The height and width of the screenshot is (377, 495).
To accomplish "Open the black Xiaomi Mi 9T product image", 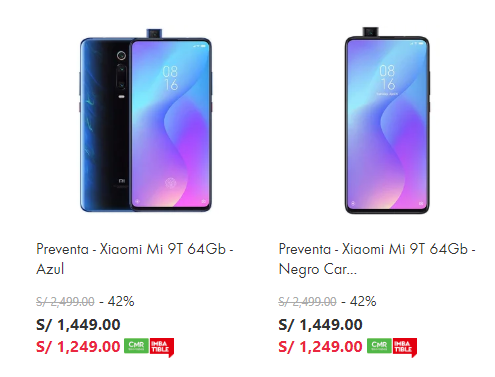I will pyautogui.click(x=387, y=120).
